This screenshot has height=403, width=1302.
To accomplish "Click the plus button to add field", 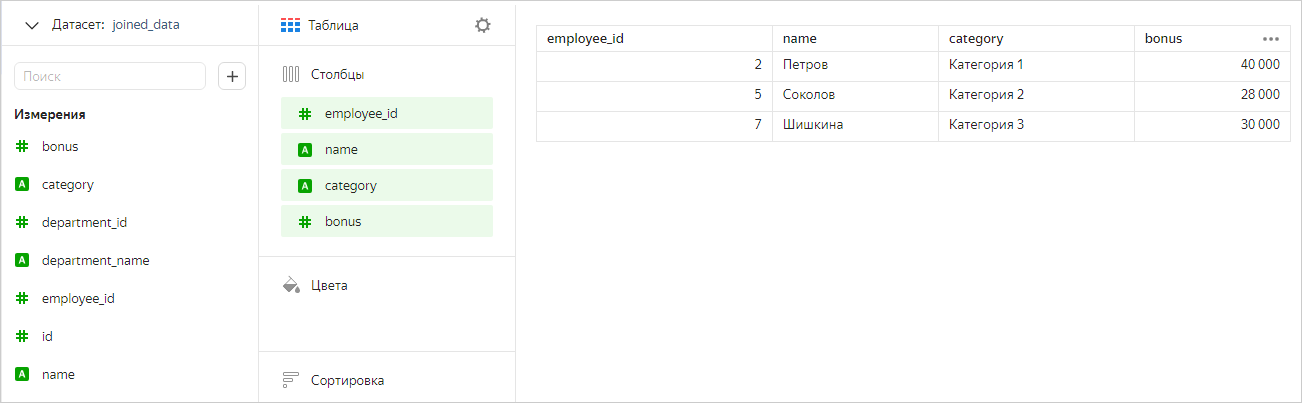I will pos(232,76).
